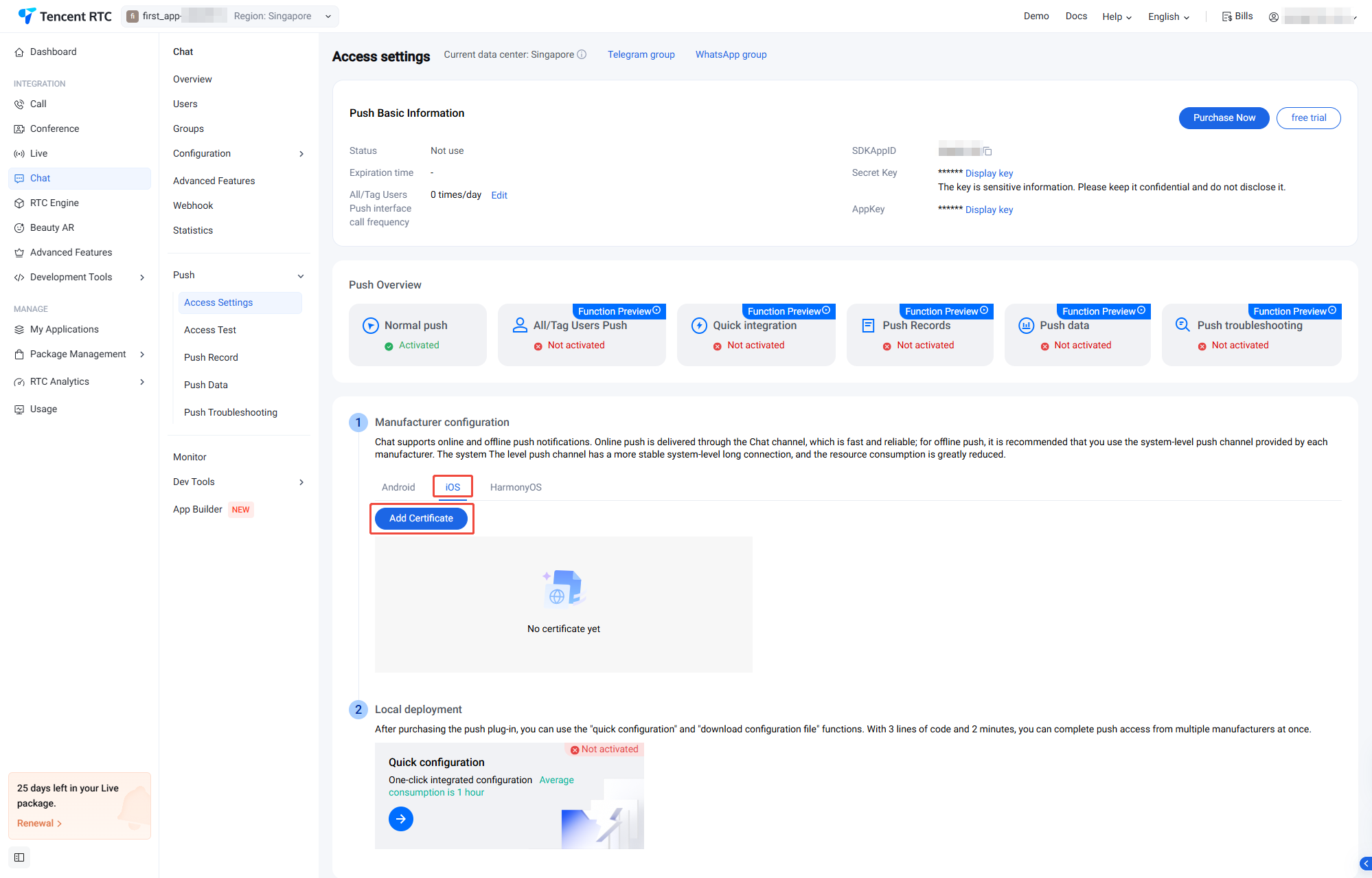Copy the SDKAppID with copy icon
The image size is (1372, 878).
tap(987, 151)
